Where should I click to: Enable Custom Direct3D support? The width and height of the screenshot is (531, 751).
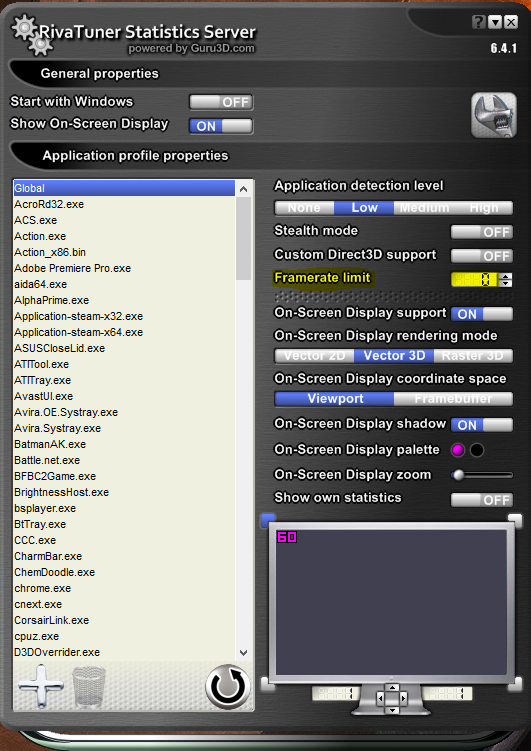482,256
